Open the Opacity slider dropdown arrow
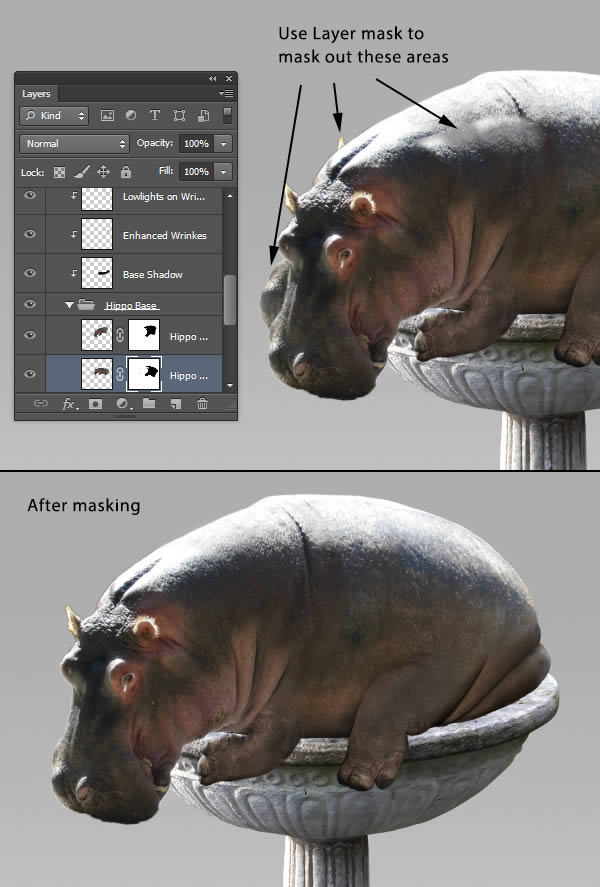The image size is (600, 887). point(223,144)
